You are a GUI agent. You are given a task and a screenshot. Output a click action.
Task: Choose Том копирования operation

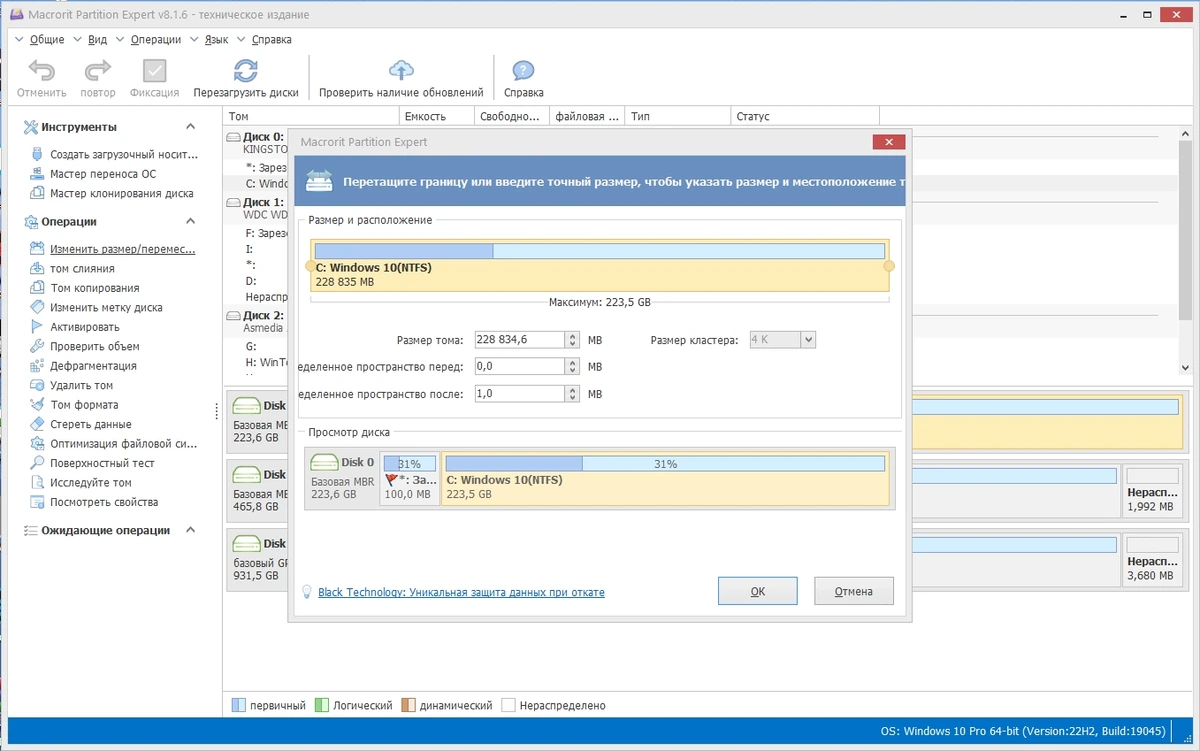(x=95, y=288)
